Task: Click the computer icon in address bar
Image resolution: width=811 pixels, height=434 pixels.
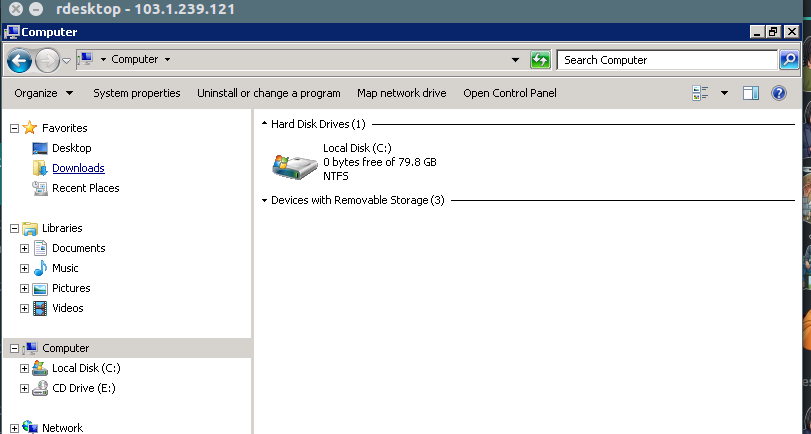Action: [86, 59]
